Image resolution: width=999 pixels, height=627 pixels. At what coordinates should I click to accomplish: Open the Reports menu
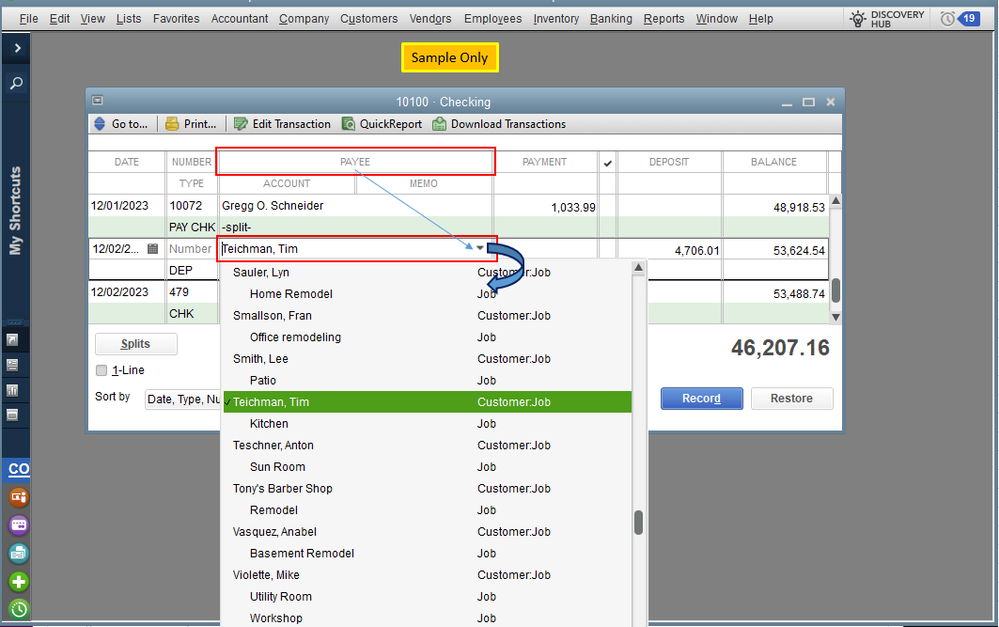(664, 19)
